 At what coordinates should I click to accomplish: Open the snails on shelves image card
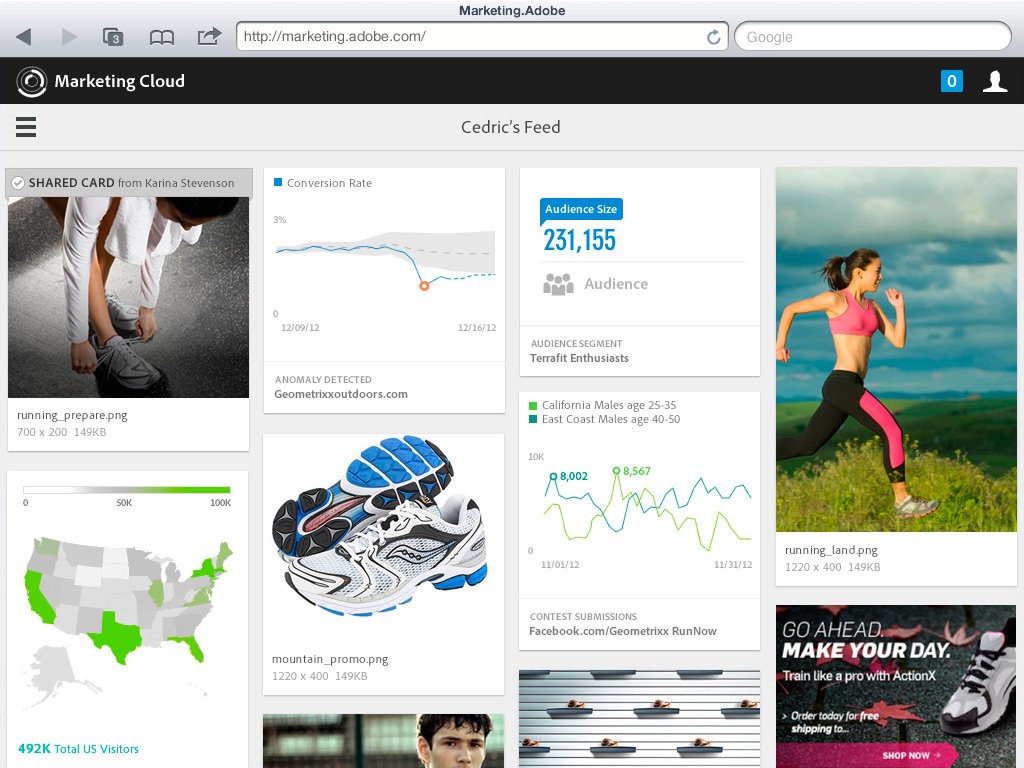(639, 718)
